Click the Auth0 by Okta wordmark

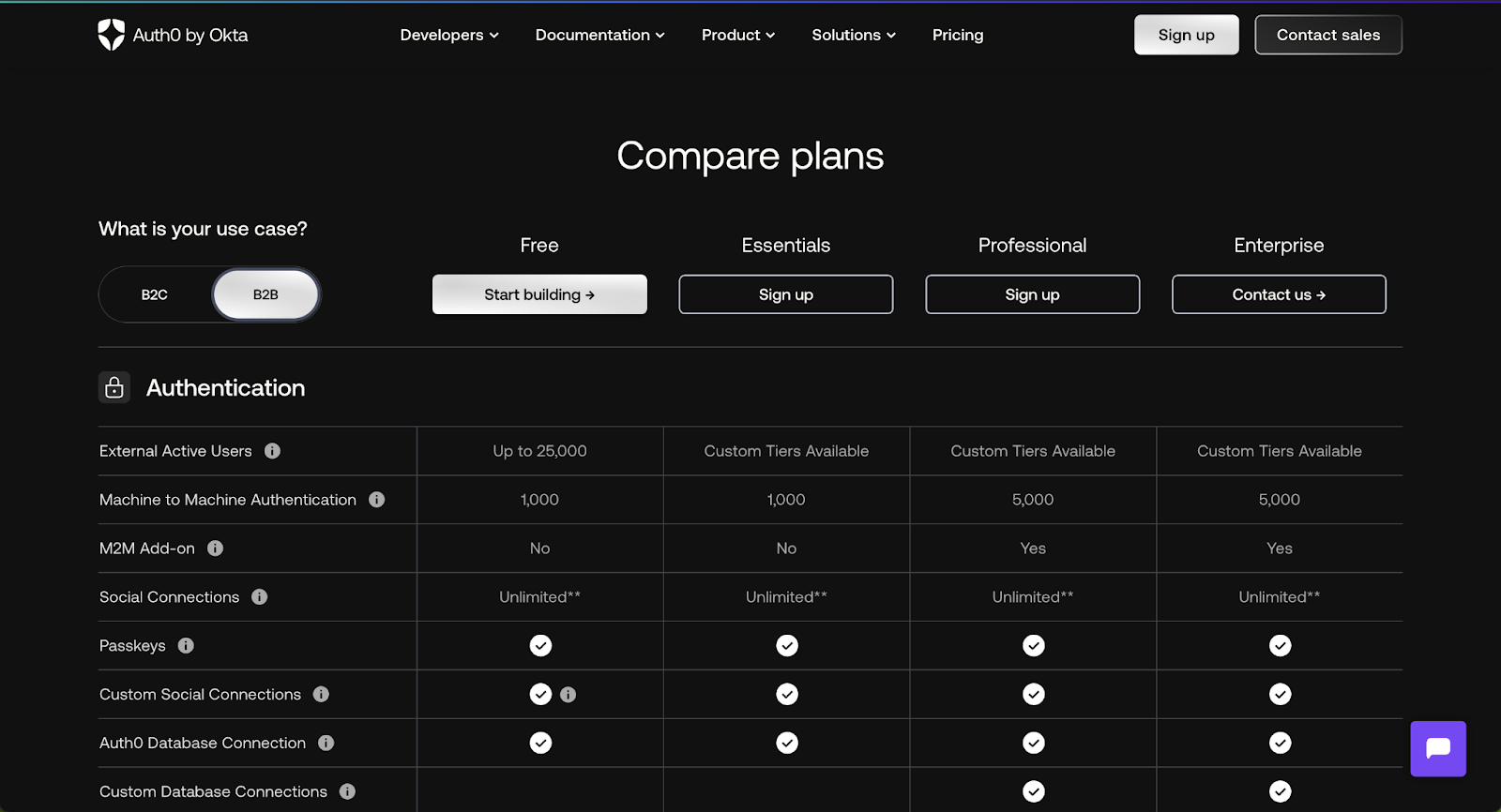[x=190, y=35]
